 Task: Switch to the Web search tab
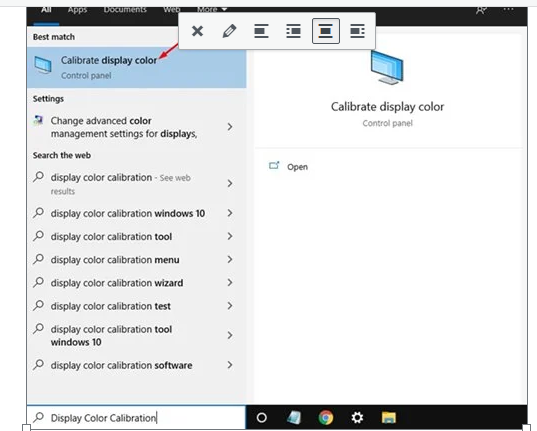172,10
